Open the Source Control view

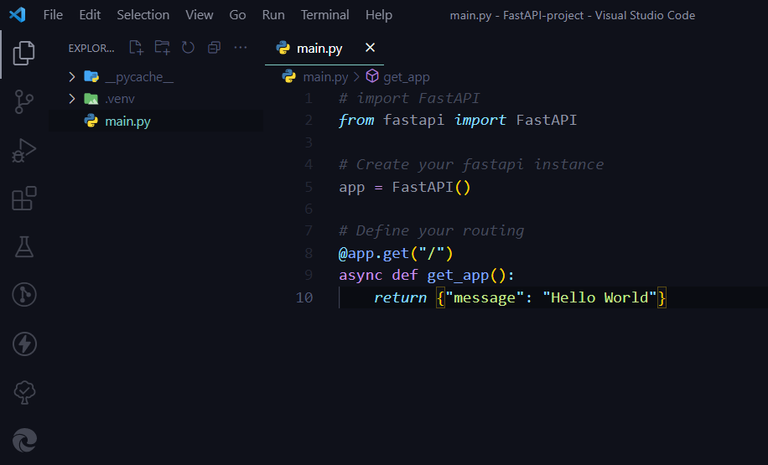(24, 101)
